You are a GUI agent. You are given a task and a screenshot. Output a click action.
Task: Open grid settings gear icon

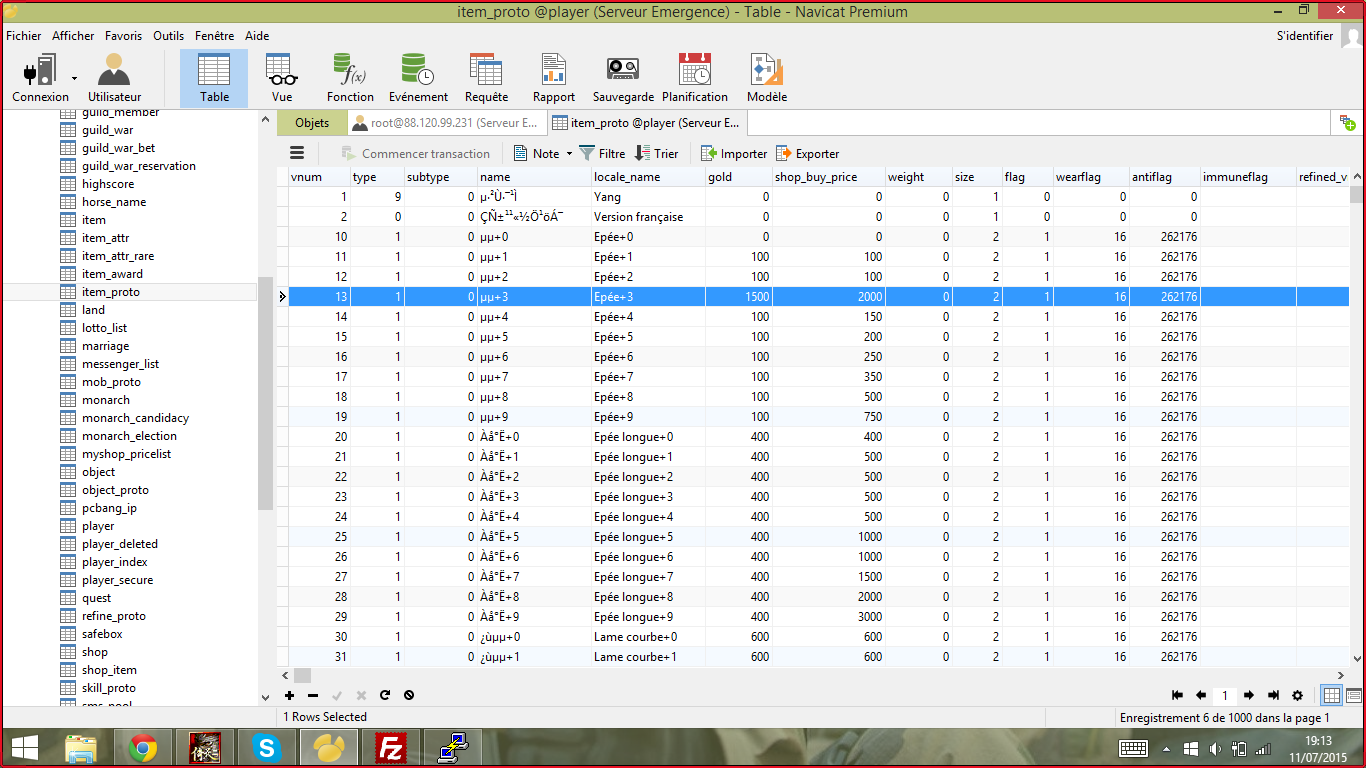coord(1298,695)
